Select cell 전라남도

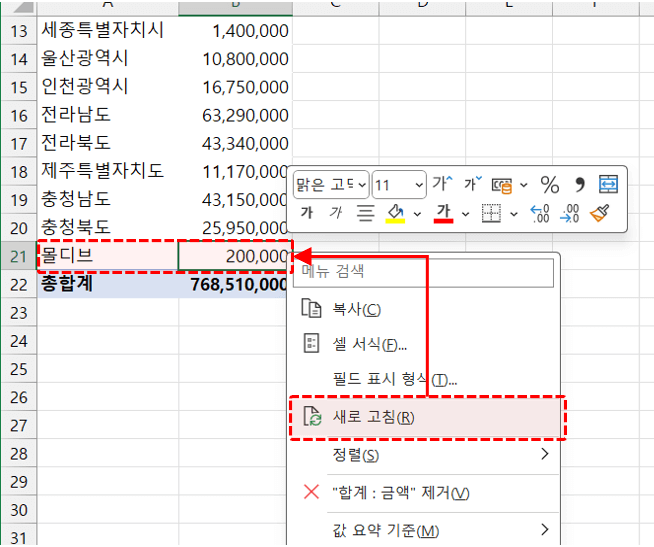point(108,115)
